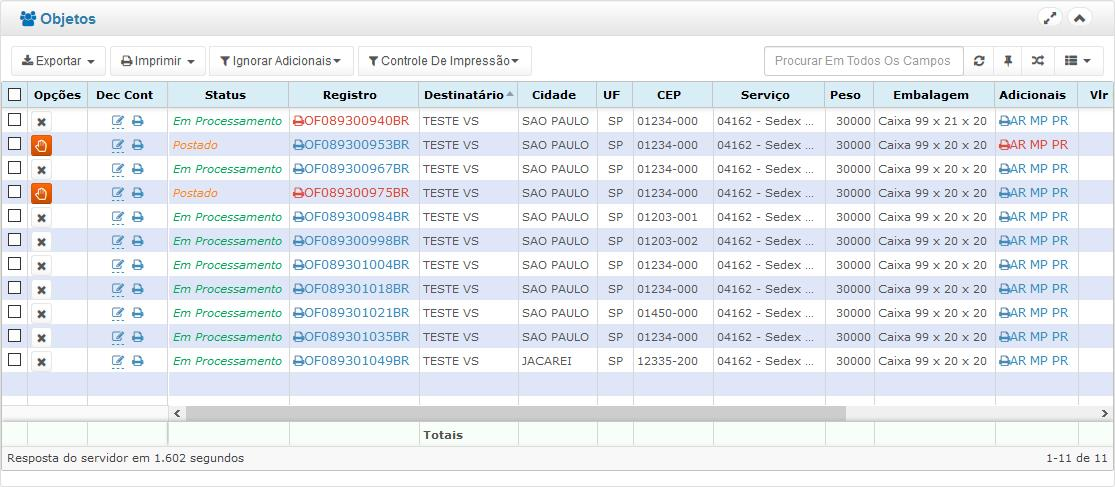Tick the select-all checkbox in the table header

(x=14, y=95)
